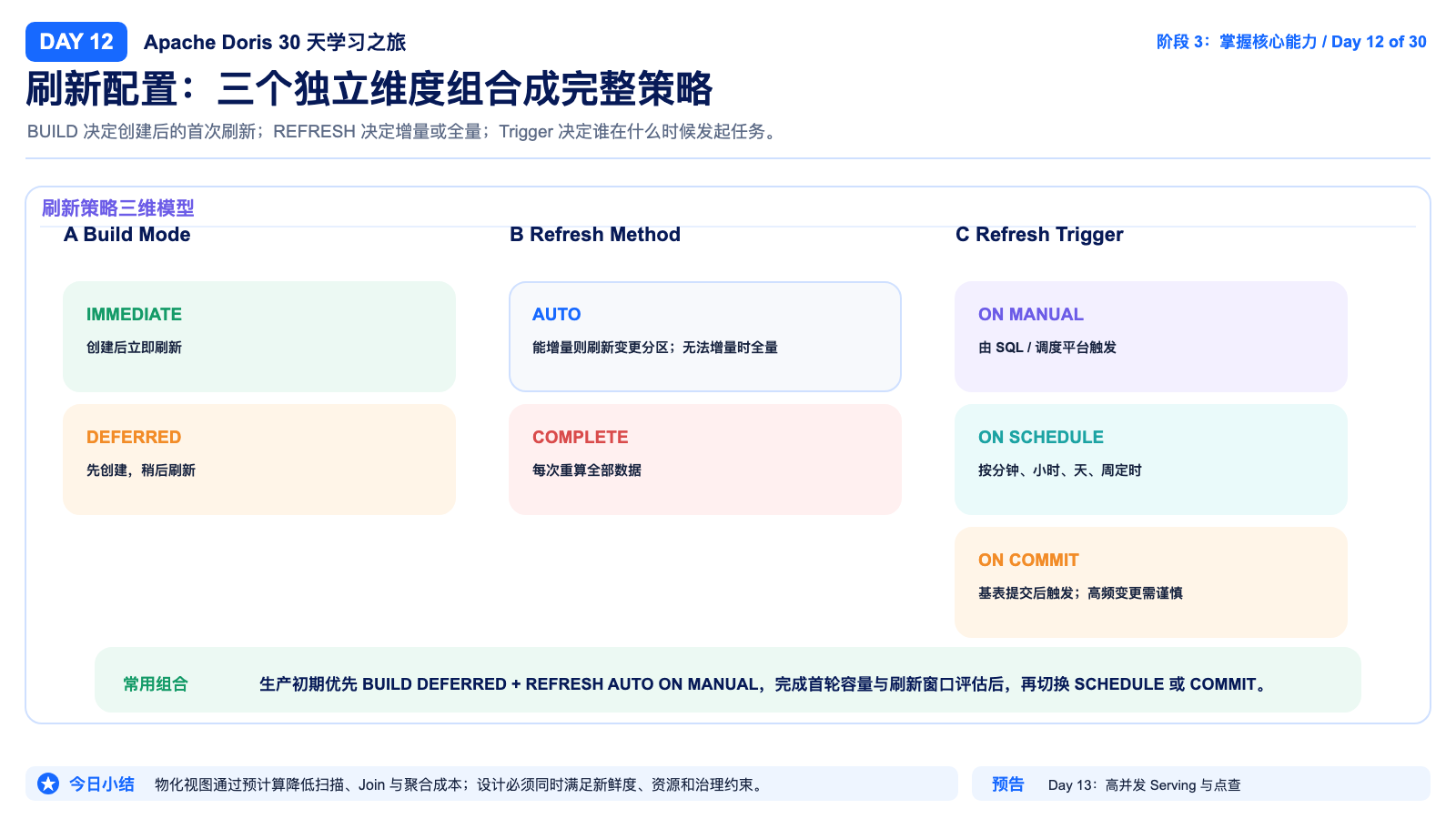Click the 预告 label
The image size is (1456, 819).
(x=1008, y=784)
